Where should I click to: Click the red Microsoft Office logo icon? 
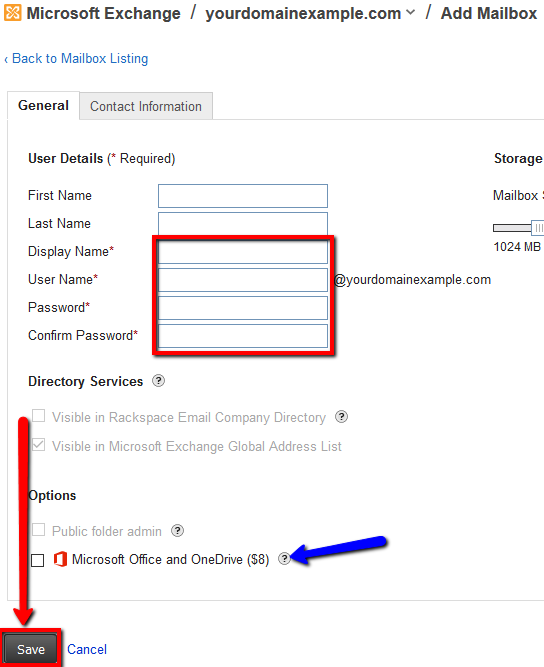[60, 559]
